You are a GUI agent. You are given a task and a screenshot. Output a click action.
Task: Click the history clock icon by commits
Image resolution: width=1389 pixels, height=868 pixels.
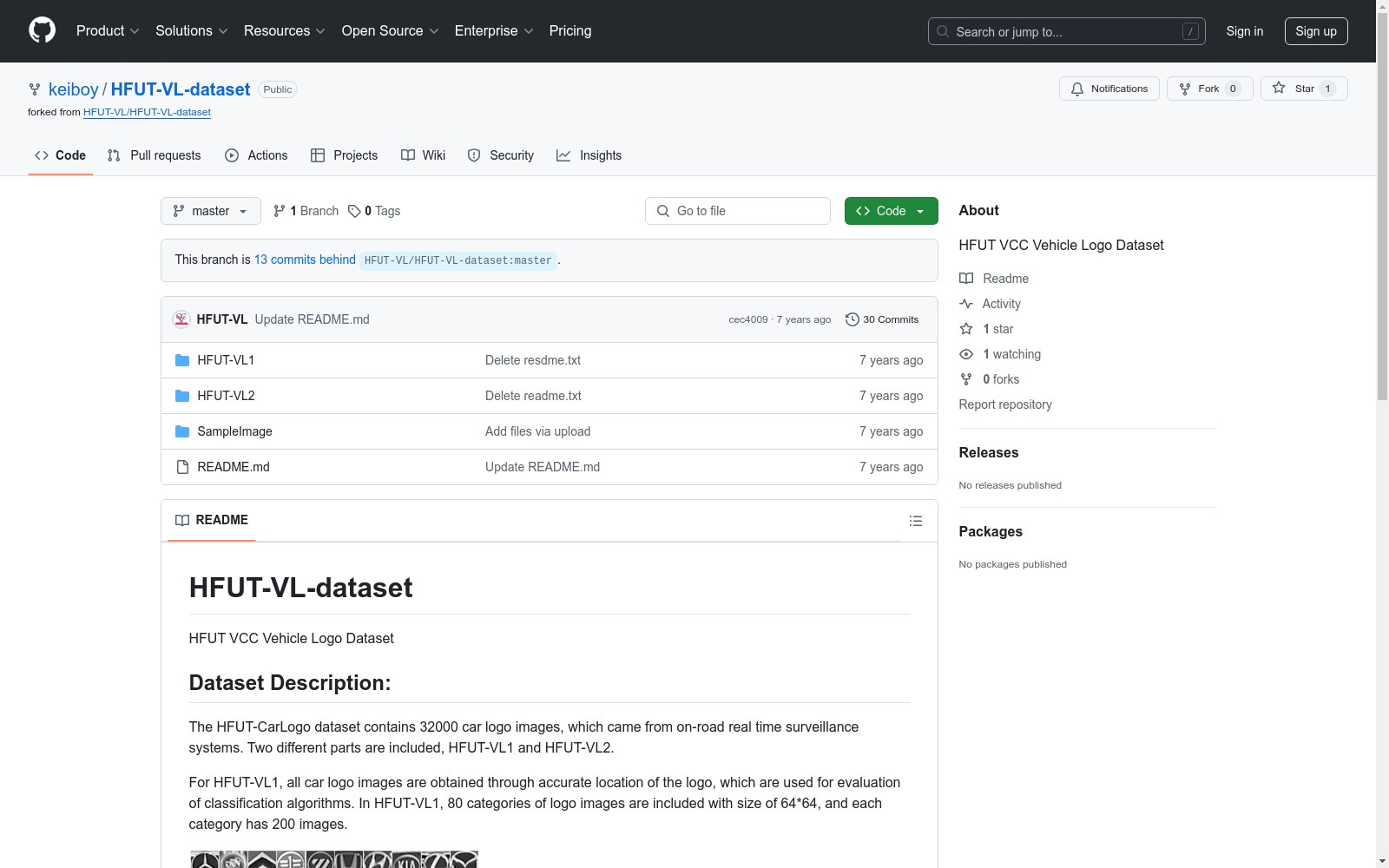click(x=852, y=319)
